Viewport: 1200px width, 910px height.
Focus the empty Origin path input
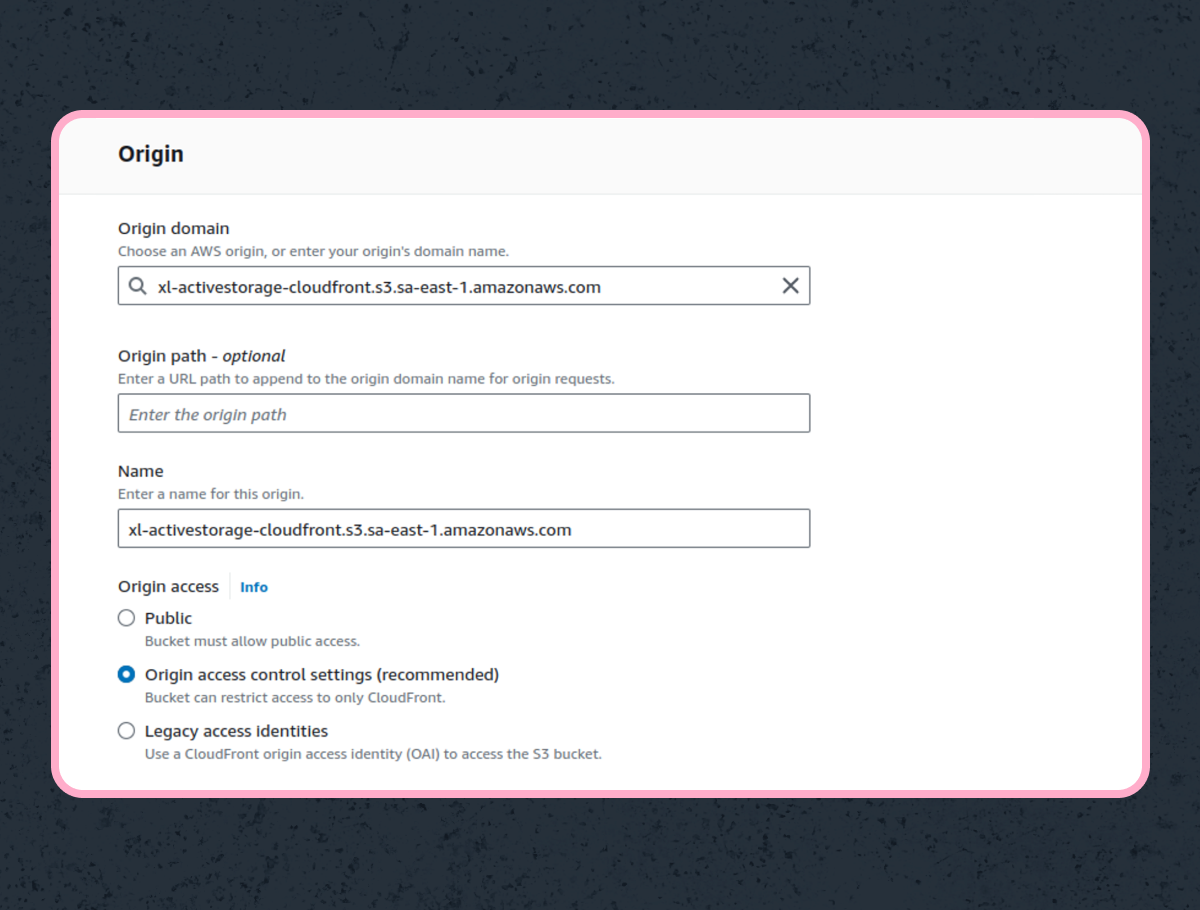[x=464, y=414]
